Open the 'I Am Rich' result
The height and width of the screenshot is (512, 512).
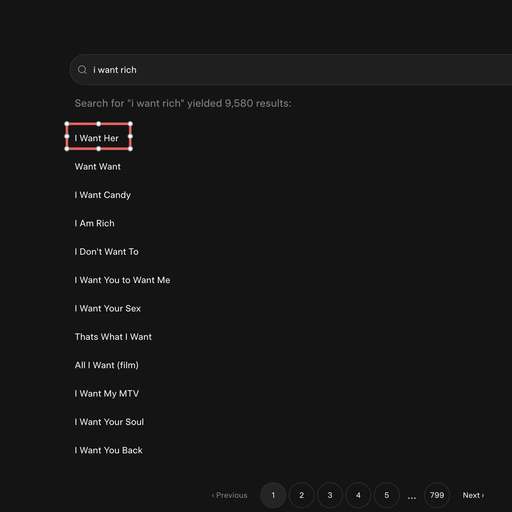[x=94, y=223]
